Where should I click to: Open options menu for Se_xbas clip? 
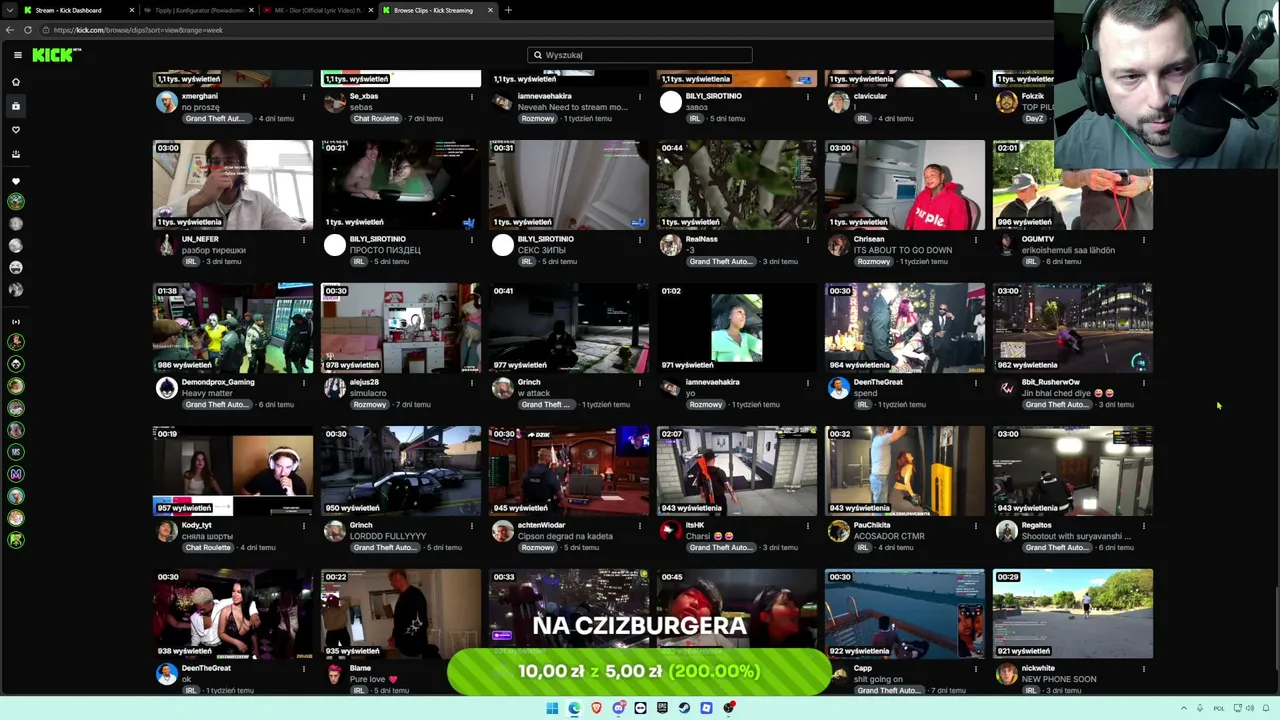(x=472, y=96)
